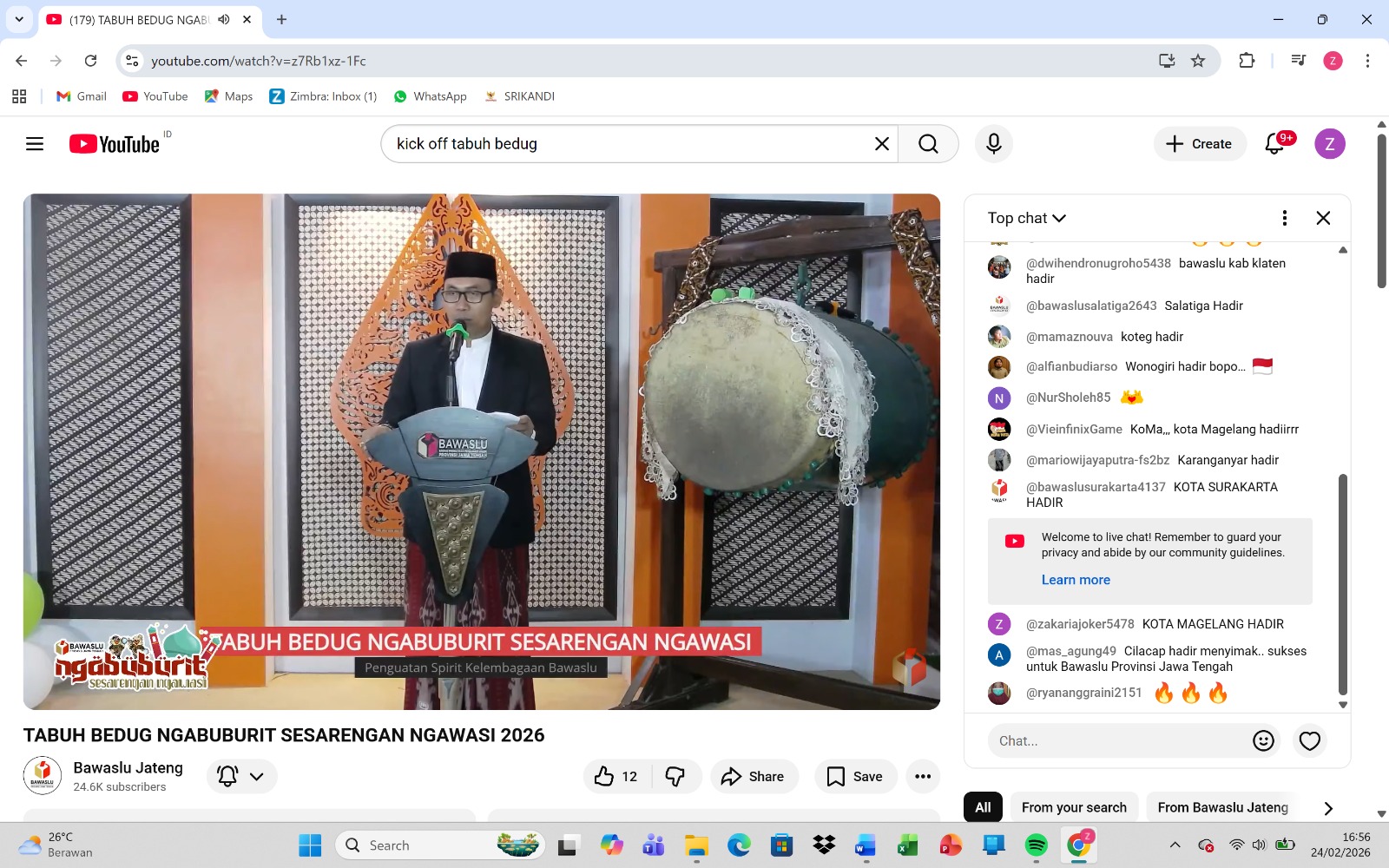Click the page vertical scrollbar
This screenshot has width=1389, height=868.
(1381, 211)
